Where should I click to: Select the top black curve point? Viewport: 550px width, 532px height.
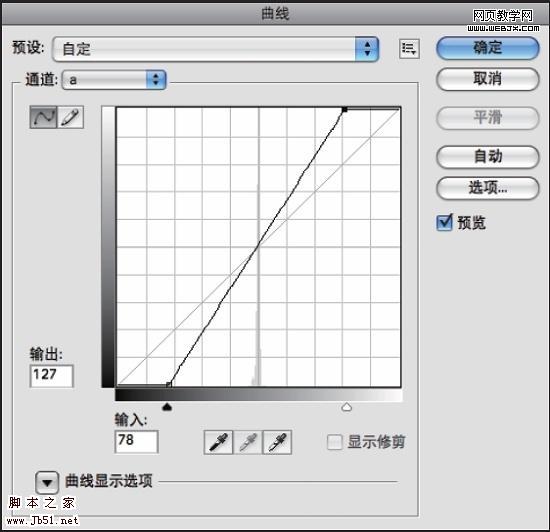click(344, 110)
